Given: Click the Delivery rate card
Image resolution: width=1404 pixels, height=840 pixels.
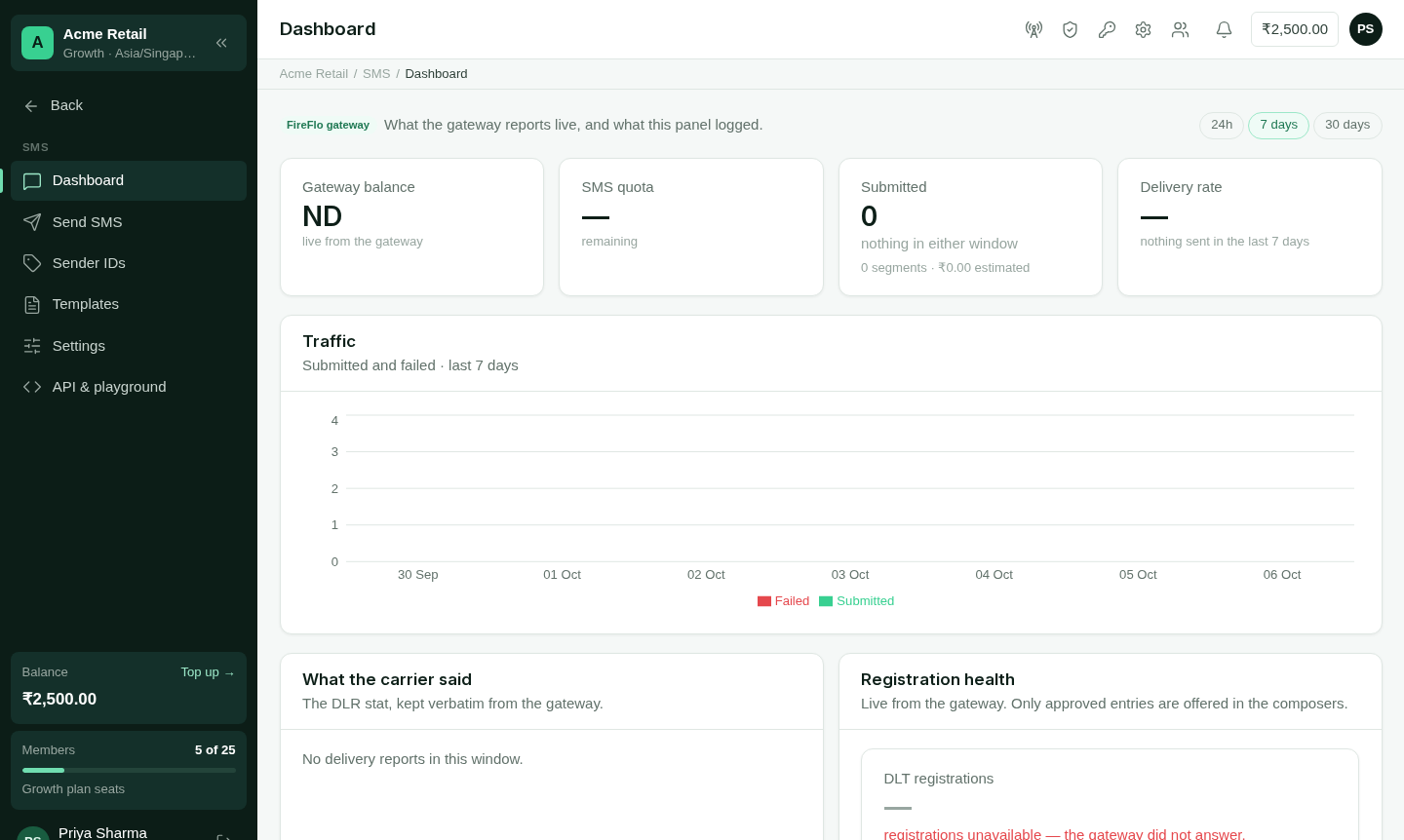Looking at the screenshot, I should coord(1250,227).
